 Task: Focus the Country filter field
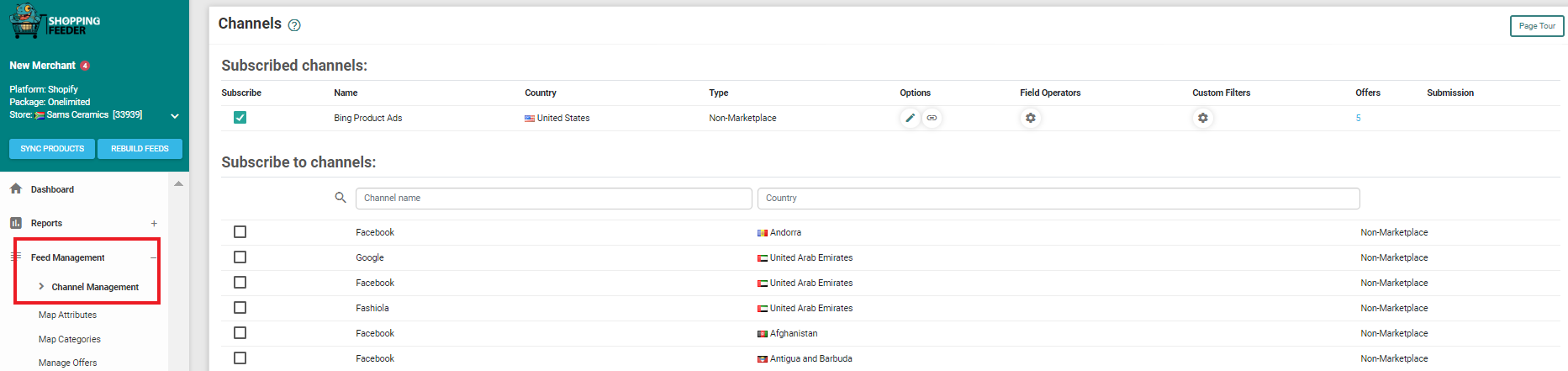pyautogui.click(x=1059, y=198)
